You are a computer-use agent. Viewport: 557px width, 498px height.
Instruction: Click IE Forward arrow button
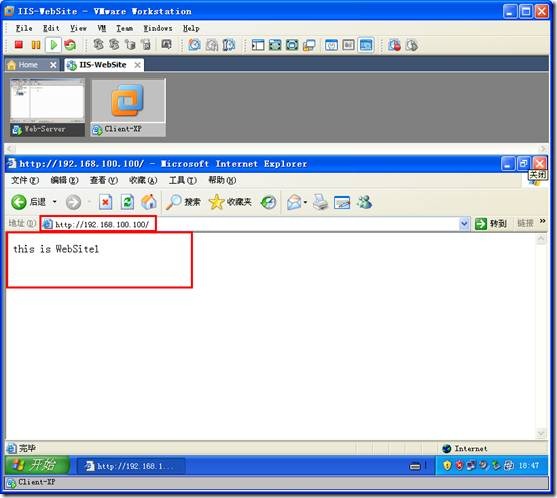(74, 202)
